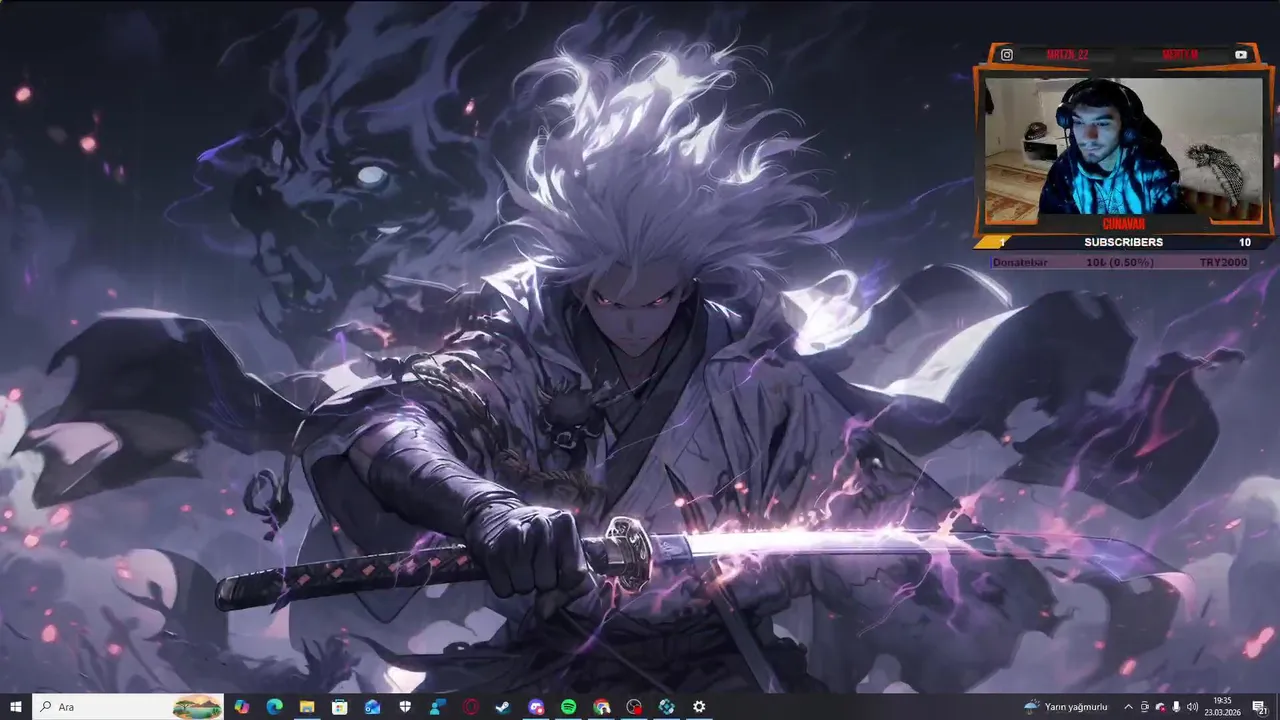Screen dimensions: 1280x720
Task: Open the volume speaker tray icon
Action: 1192,707
